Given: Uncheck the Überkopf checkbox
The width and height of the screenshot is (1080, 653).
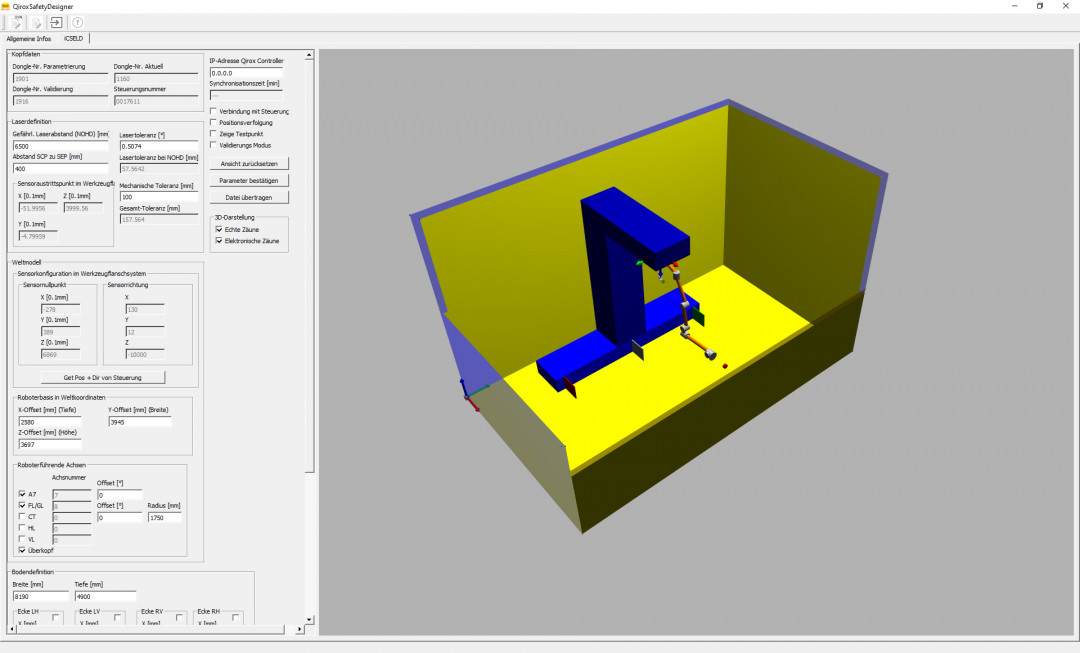Looking at the screenshot, I should (23, 550).
